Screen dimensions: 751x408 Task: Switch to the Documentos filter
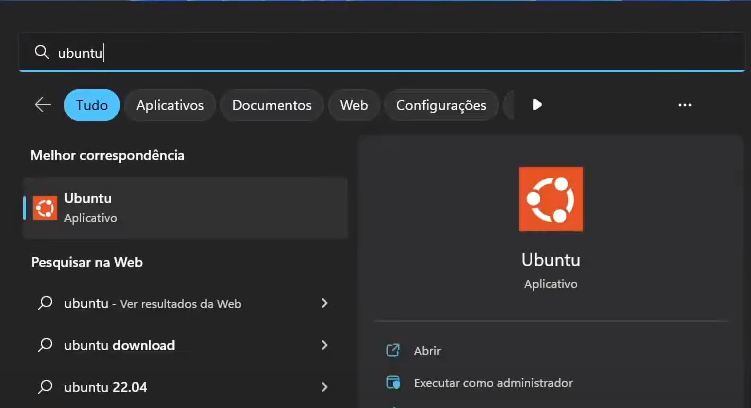point(272,105)
